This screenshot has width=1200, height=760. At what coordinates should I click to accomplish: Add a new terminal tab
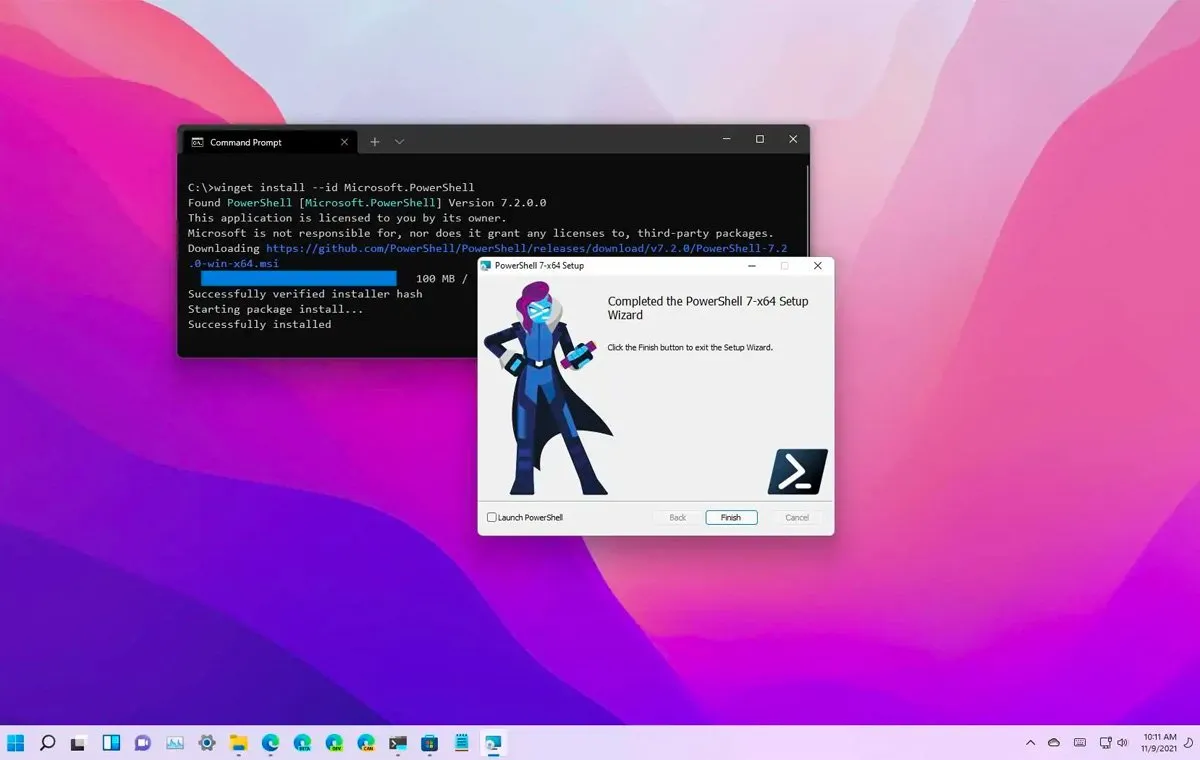pyautogui.click(x=375, y=142)
